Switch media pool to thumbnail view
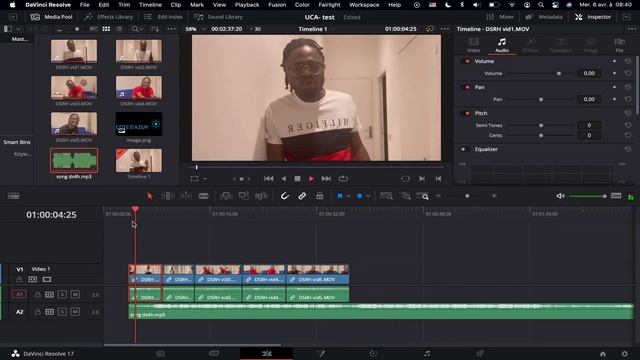Screen dimensions: 640x360 (106, 29)
